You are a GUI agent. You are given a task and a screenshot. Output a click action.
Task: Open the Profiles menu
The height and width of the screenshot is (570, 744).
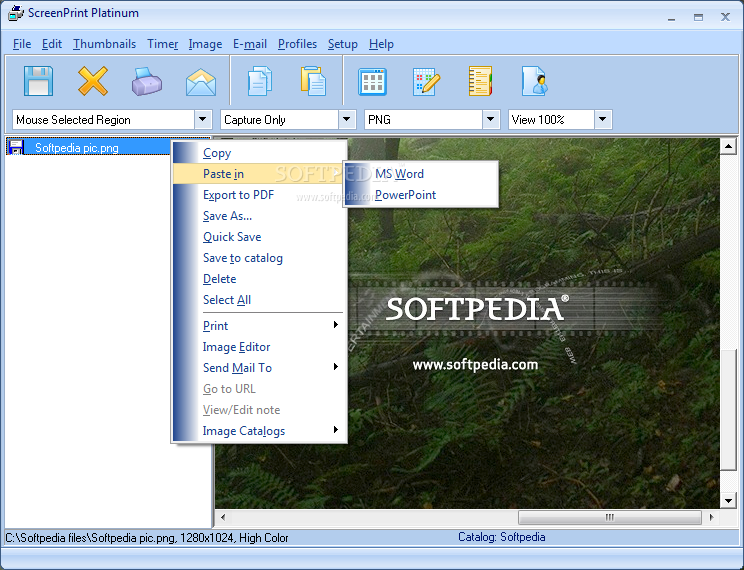[x=297, y=44]
